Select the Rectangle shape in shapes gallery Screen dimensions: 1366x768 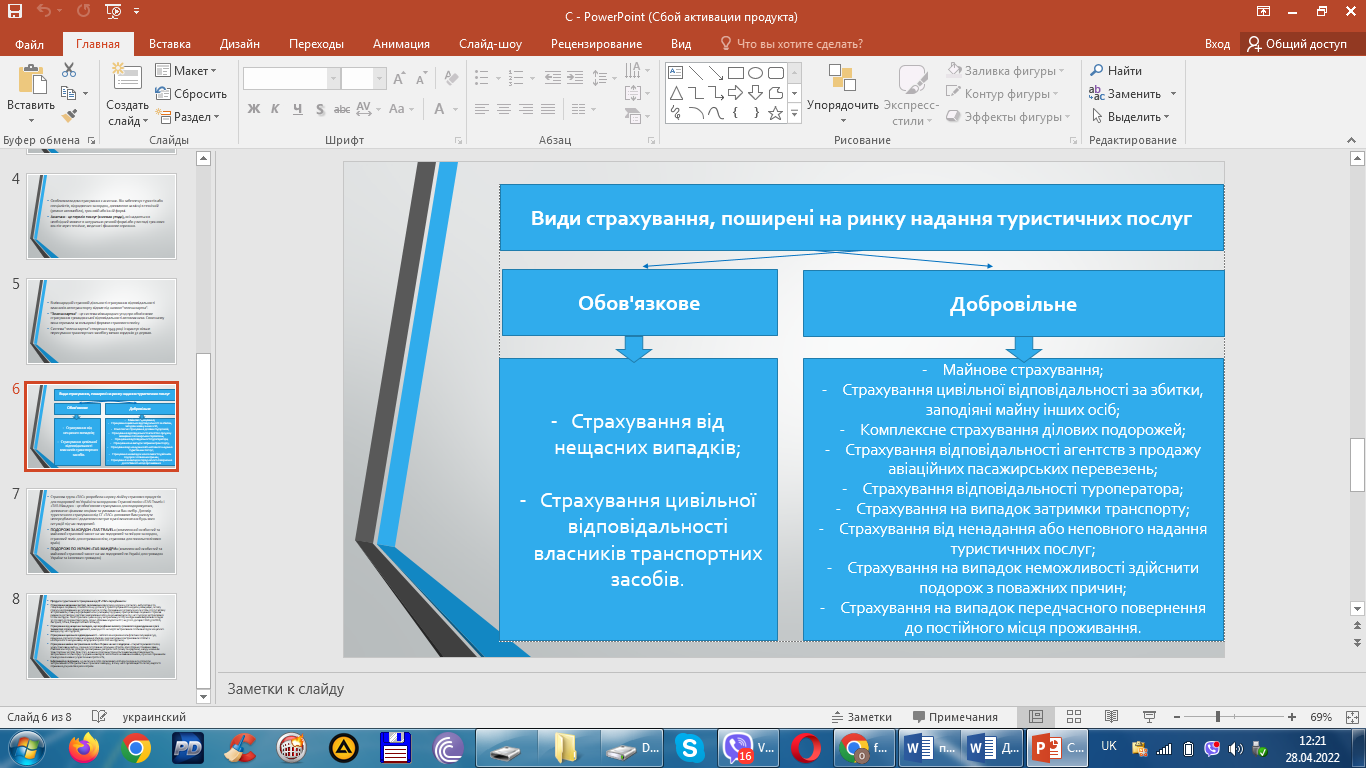click(735, 73)
